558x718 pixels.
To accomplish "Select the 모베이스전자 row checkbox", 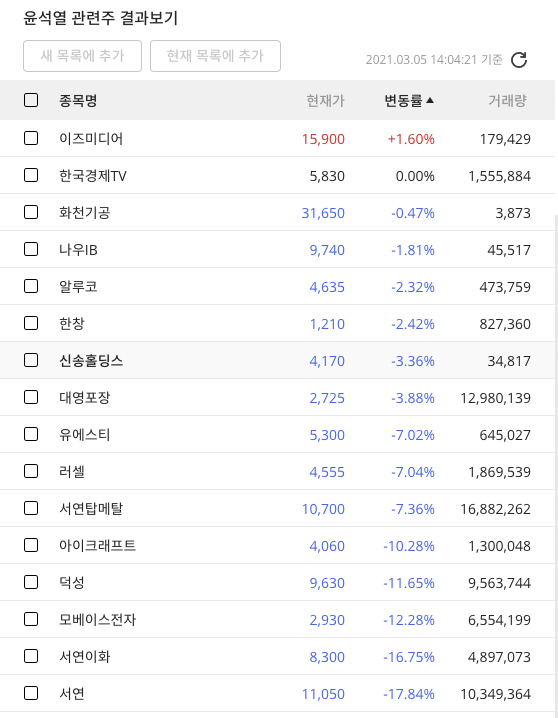I will coord(31,620).
